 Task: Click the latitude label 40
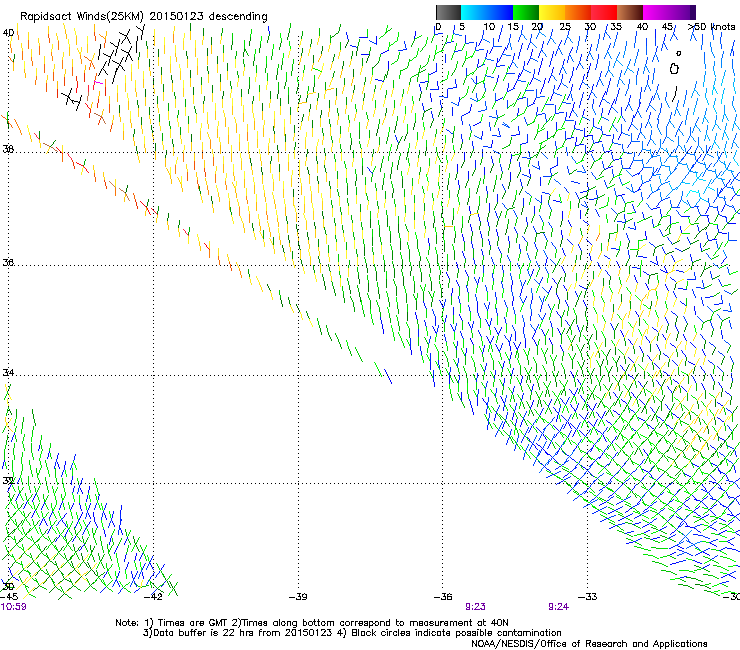click(8, 33)
